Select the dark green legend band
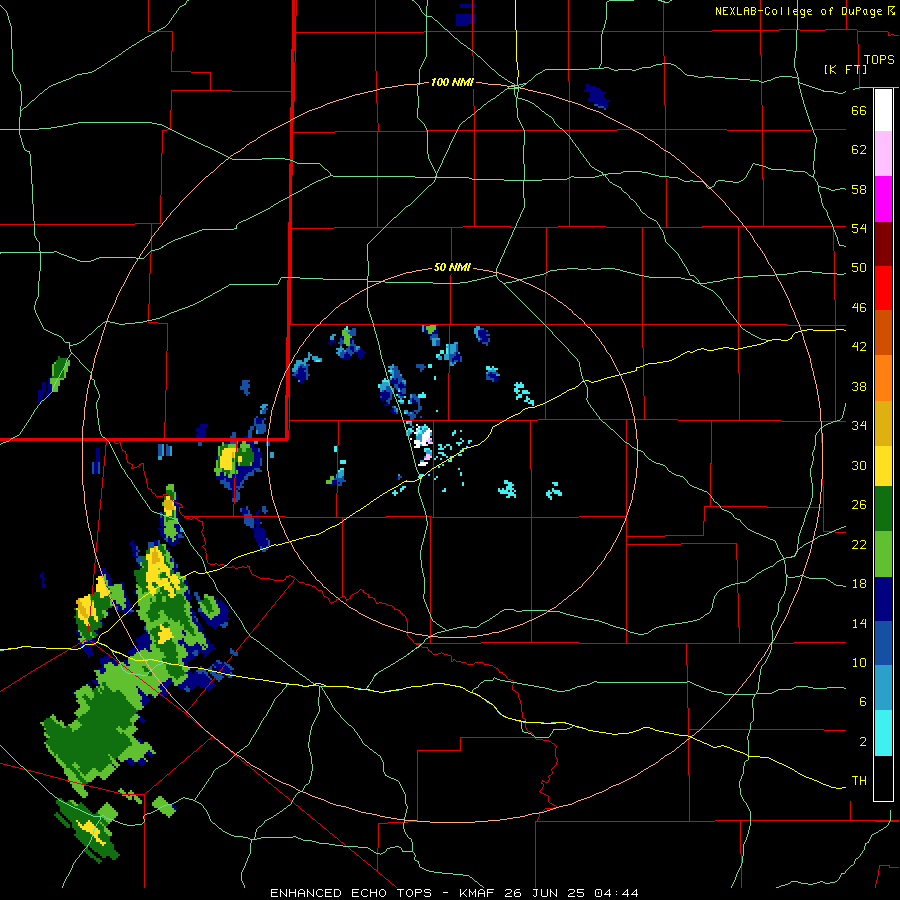Viewport: 900px width, 900px height. (x=883, y=509)
